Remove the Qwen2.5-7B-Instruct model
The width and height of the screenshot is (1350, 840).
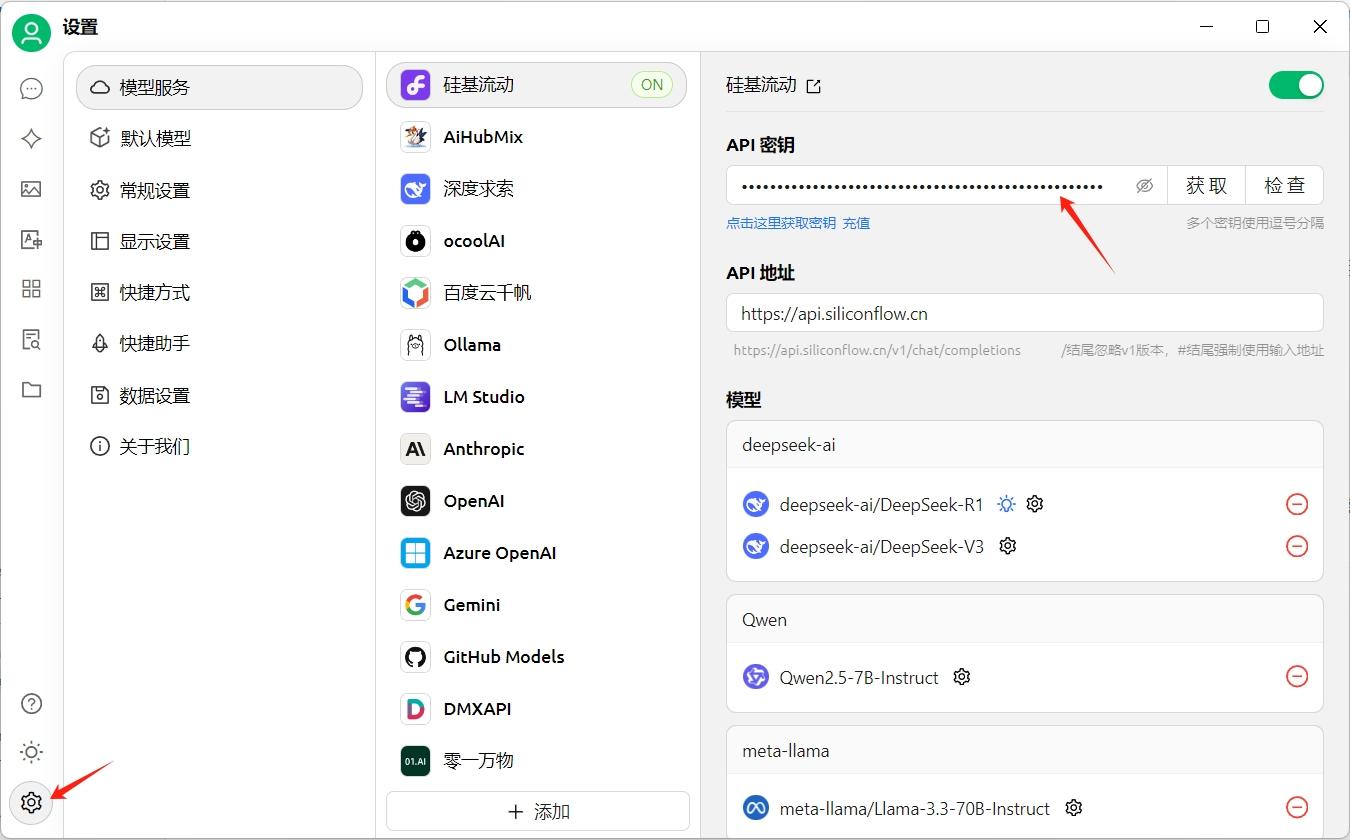click(1297, 677)
